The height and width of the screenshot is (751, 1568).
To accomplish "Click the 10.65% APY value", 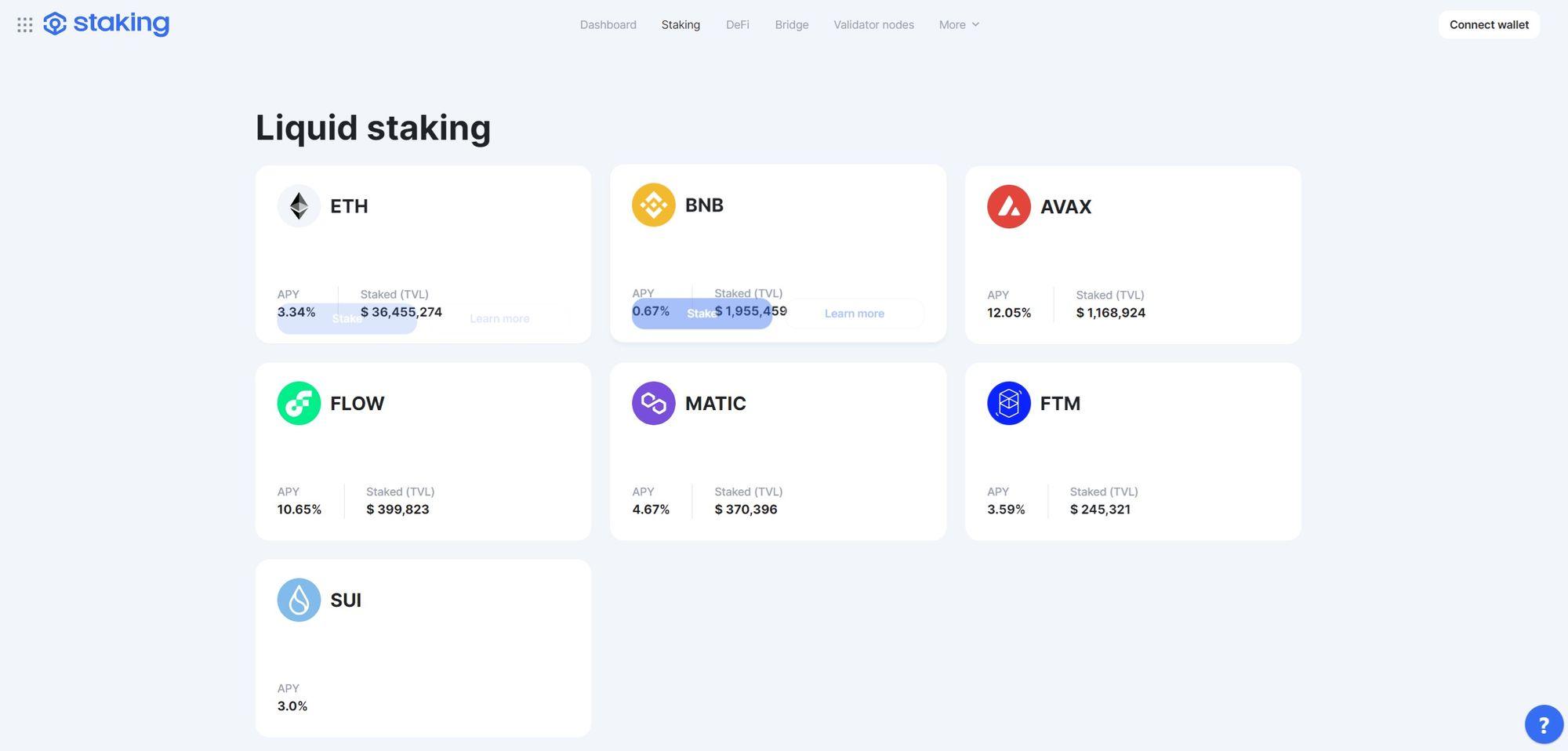I will click(299, 510).
